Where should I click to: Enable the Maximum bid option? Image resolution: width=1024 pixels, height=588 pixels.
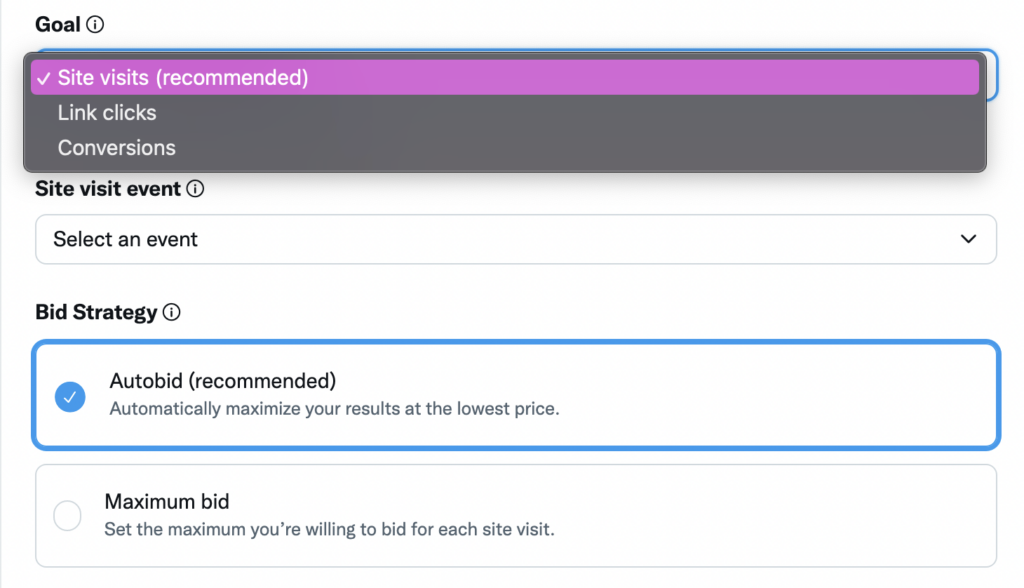pyautogui.click(x=69, y=515)
